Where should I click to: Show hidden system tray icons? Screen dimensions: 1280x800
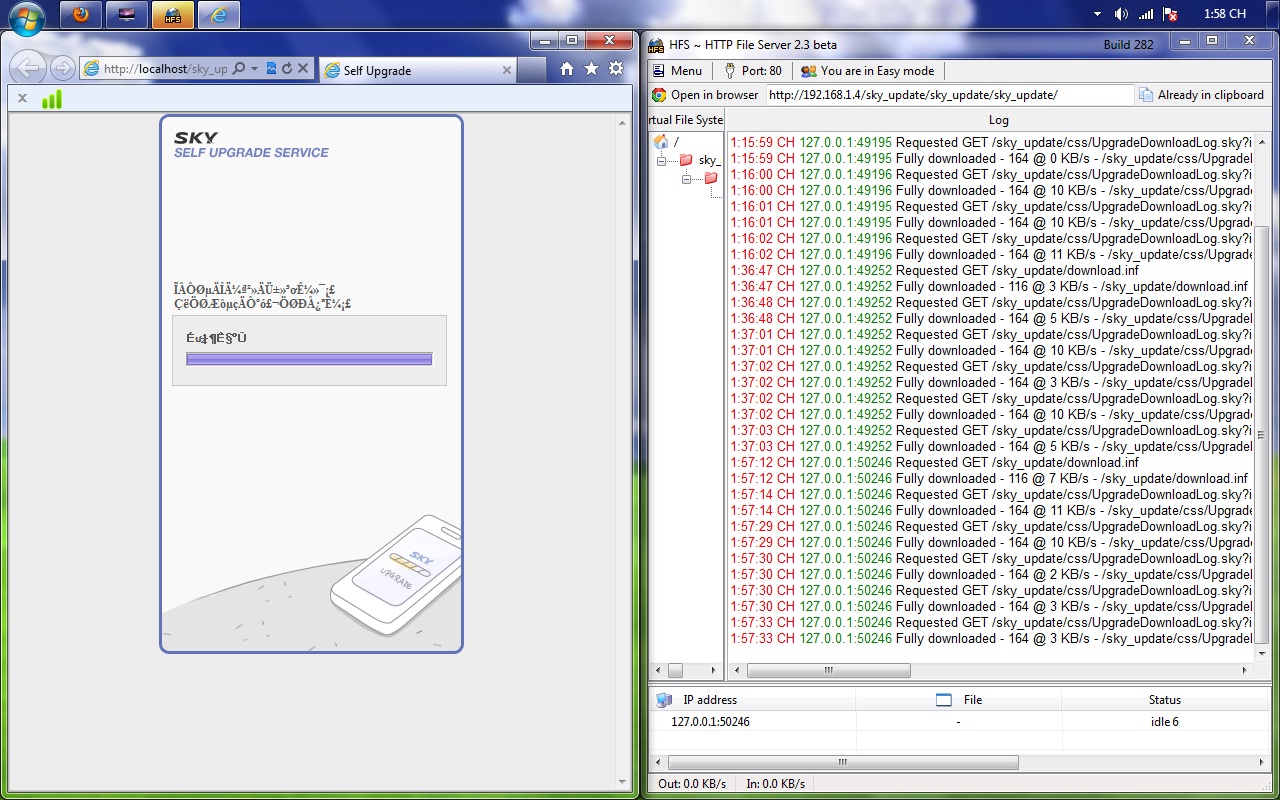(1097, 14)
